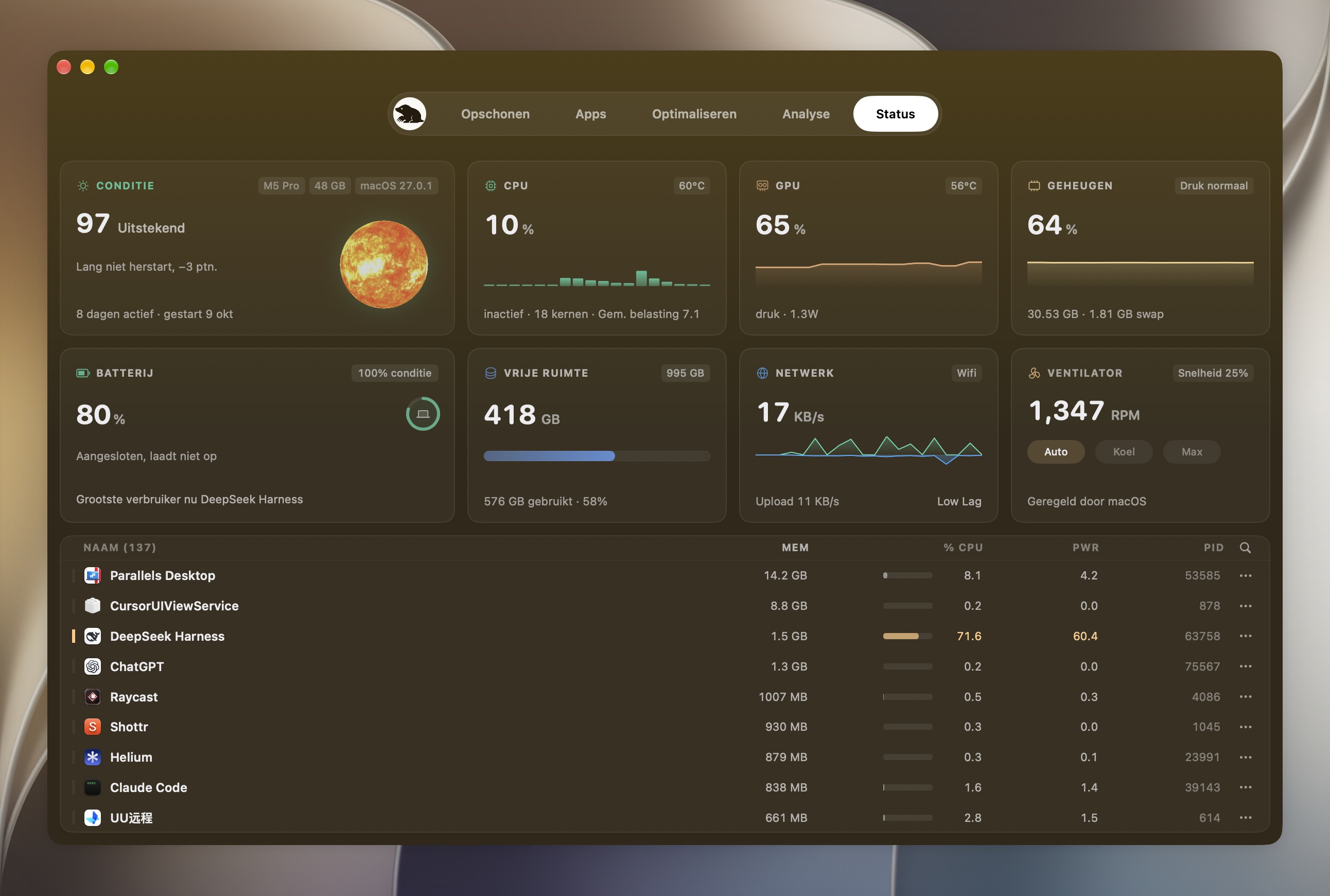Image resolution: width=1330 pixels, height=896 pixels.
Task: Click the UU远程 app icon
Action: tap(93, 818)
